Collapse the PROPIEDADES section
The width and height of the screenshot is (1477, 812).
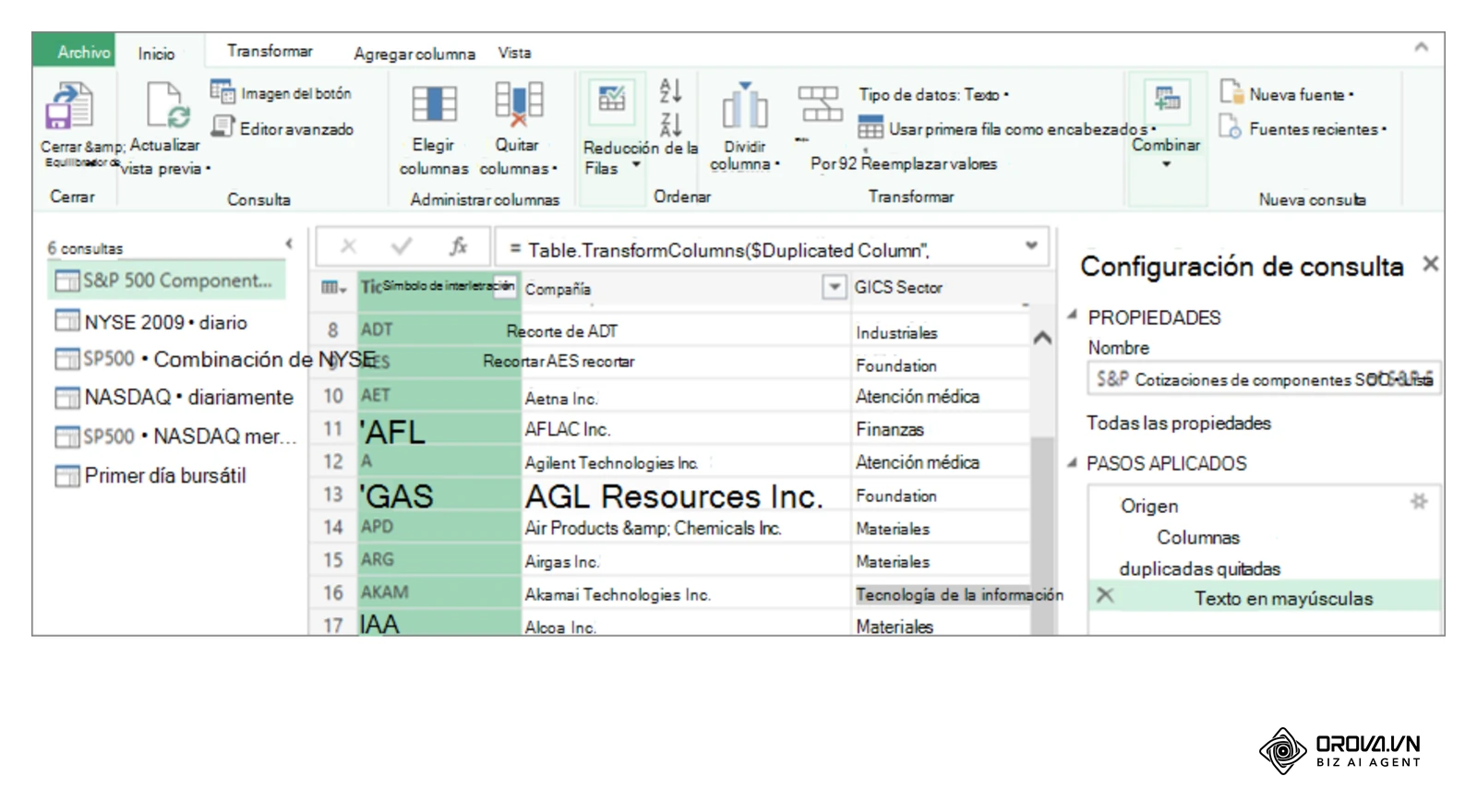click(x=1072, y=316)
